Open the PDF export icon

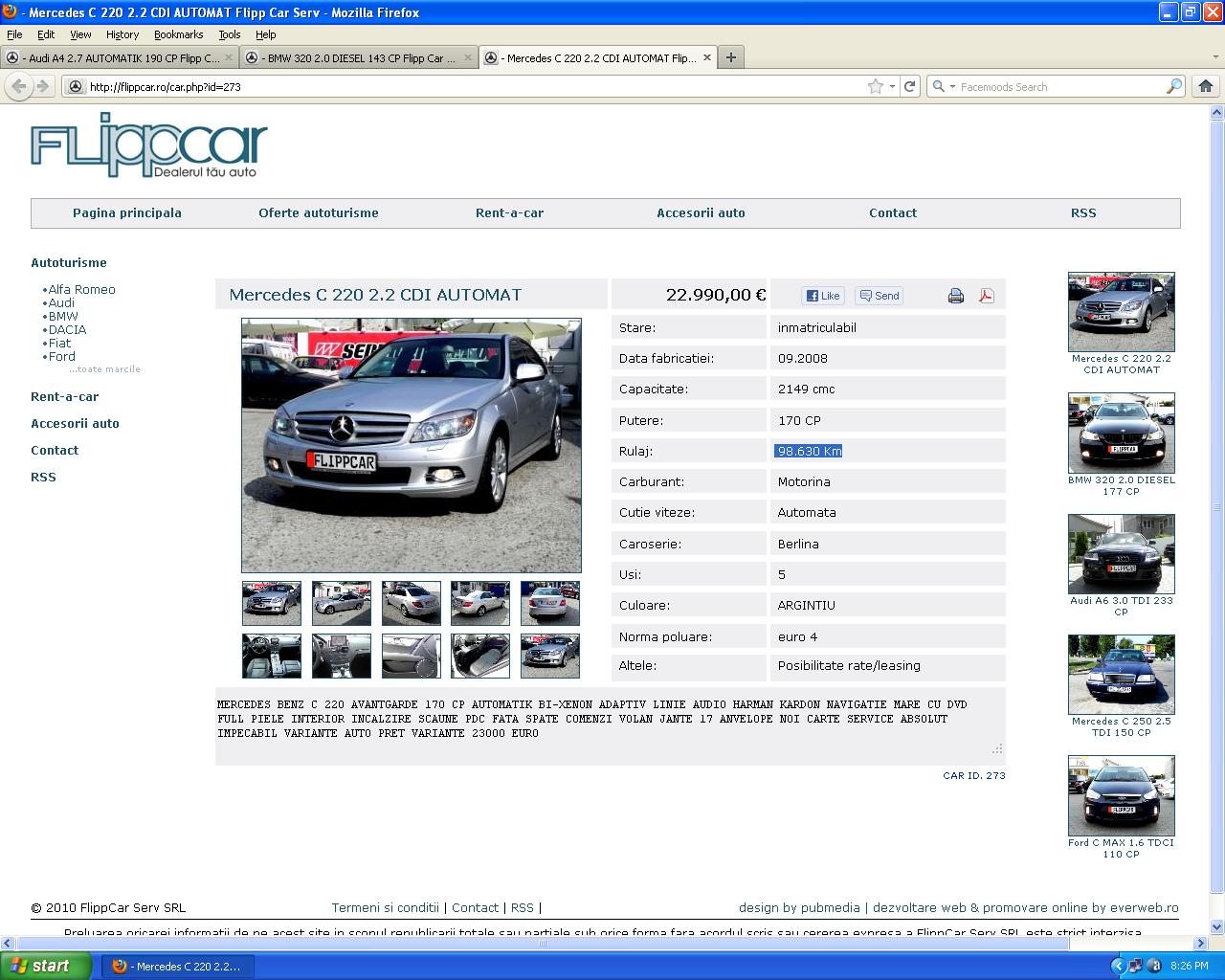pos(987,296)
